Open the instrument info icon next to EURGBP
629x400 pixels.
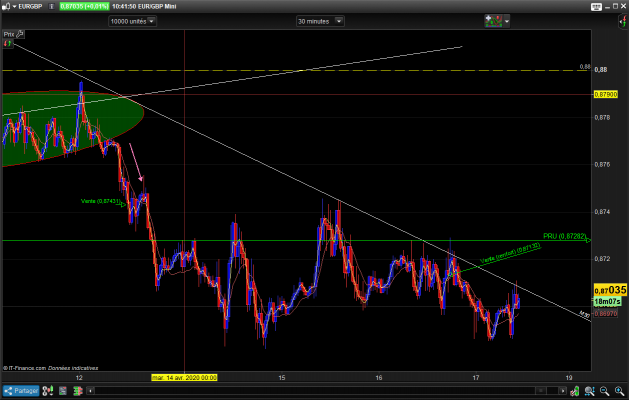pyautogui.click(x=51, y=6)
